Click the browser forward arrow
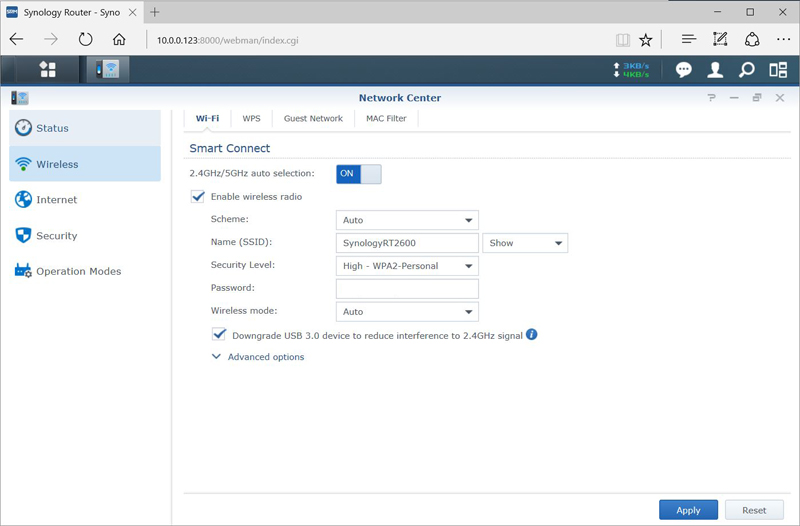This screenshot has height=526, width=800. point(51,40)
